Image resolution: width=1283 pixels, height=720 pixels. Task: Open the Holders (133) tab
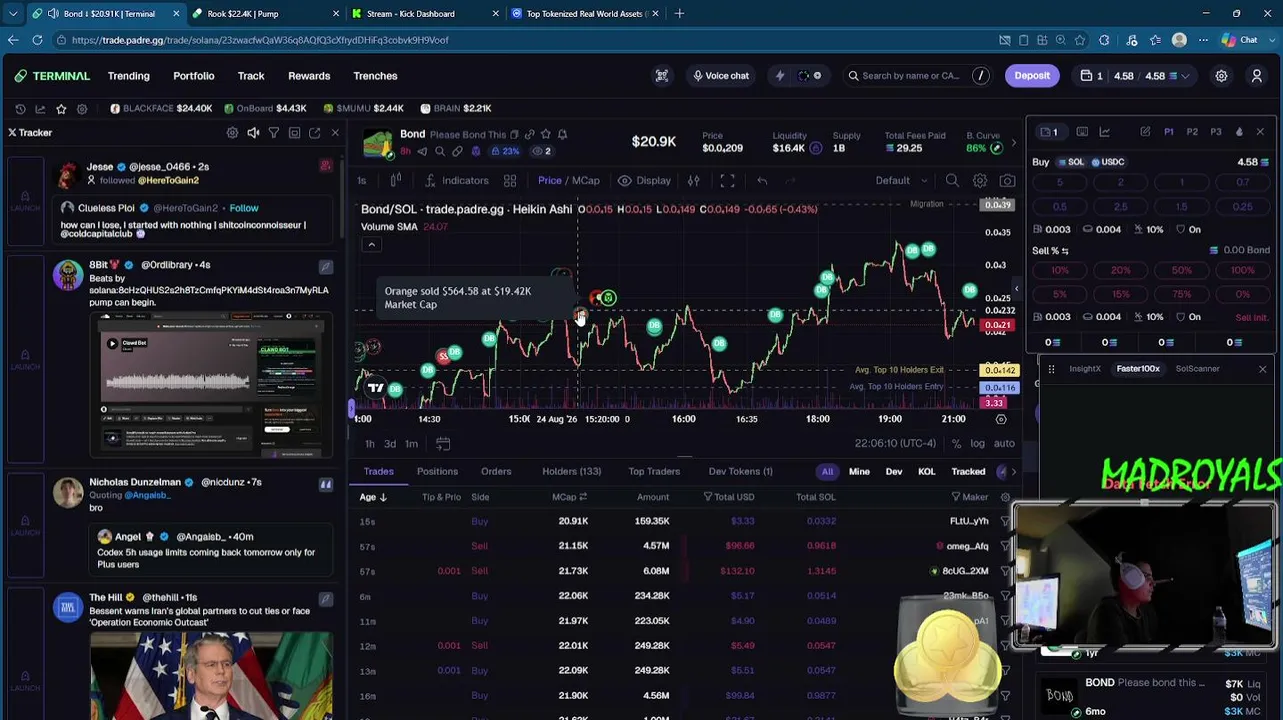click(571, 472)
